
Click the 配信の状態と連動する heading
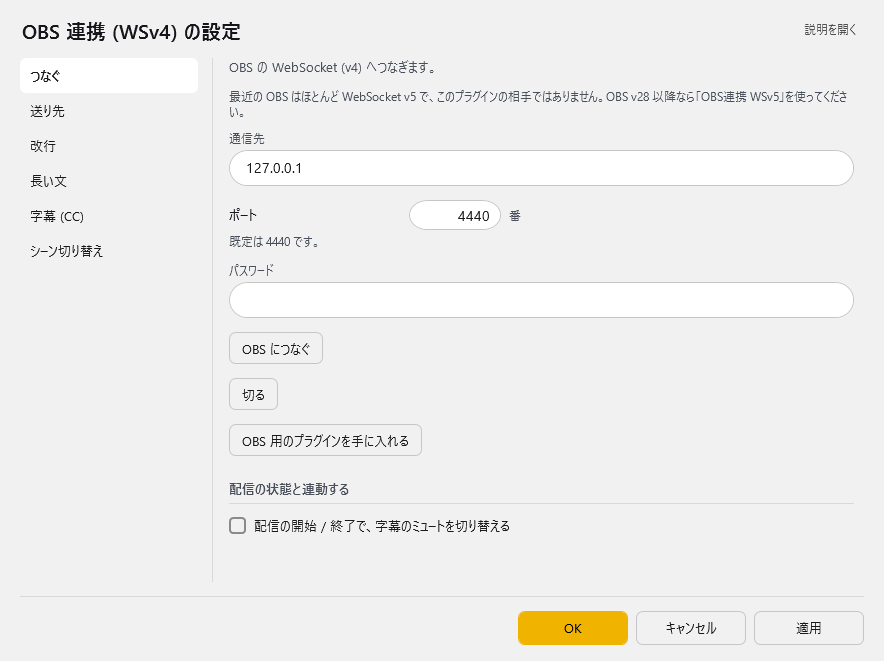coord(289,489)
